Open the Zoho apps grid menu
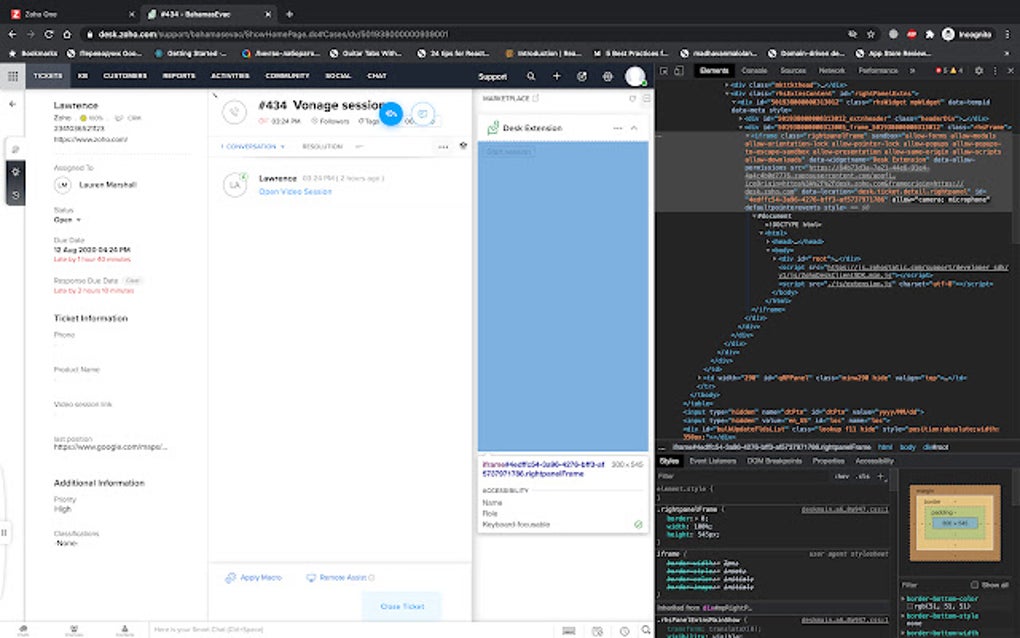This screenshot has height=638, width=1020. pyautogui.click(x=12, y=76)
